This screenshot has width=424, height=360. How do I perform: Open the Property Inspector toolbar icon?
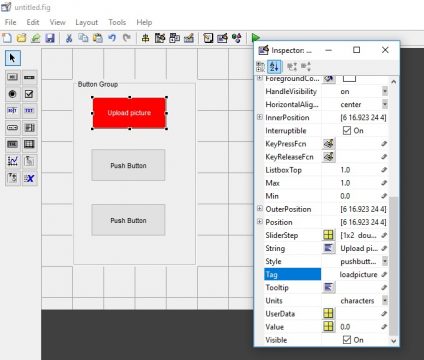[222, 38]
